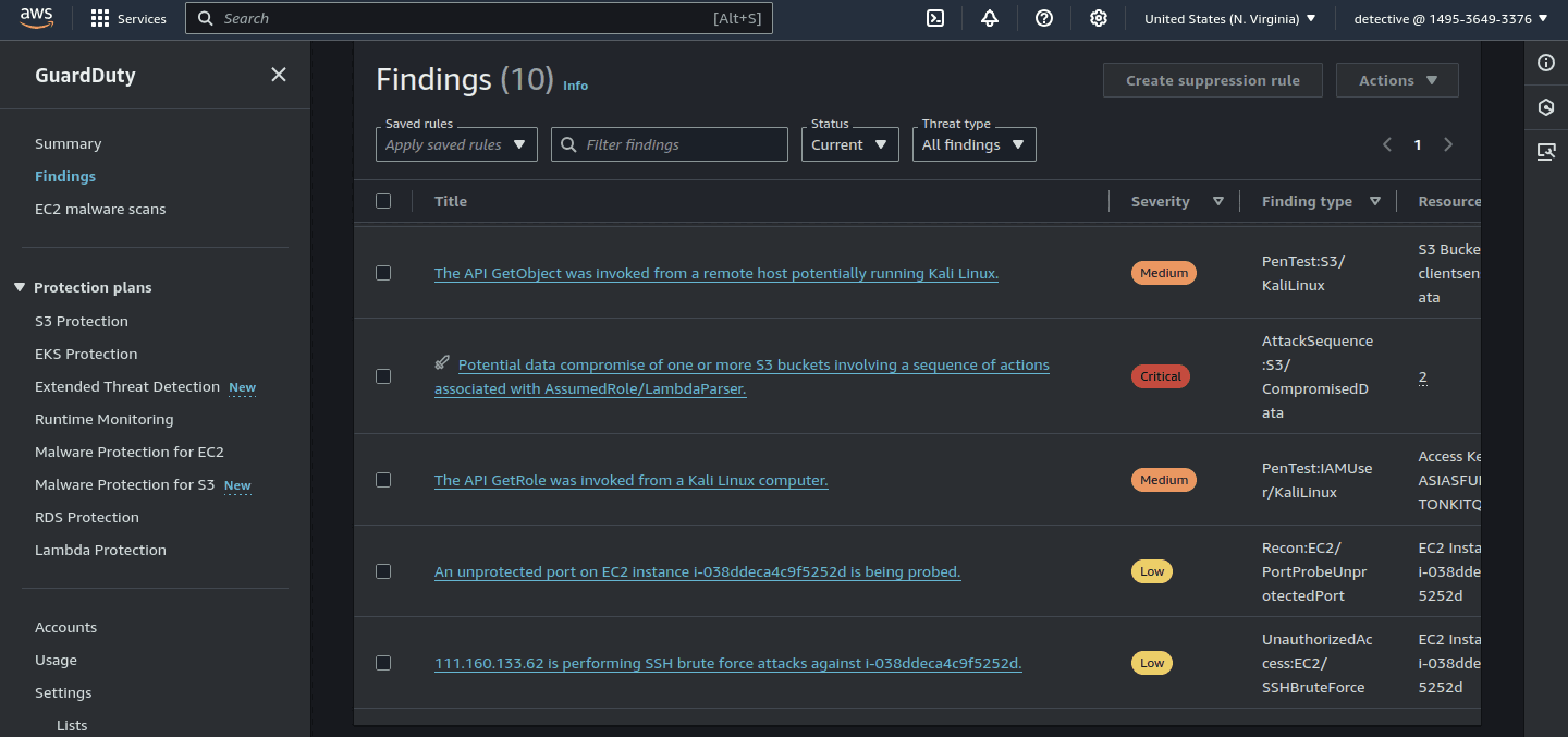Close the GuardDuty navigation panel
This screenshot has width=1568, height=737.
coord(278,74)
